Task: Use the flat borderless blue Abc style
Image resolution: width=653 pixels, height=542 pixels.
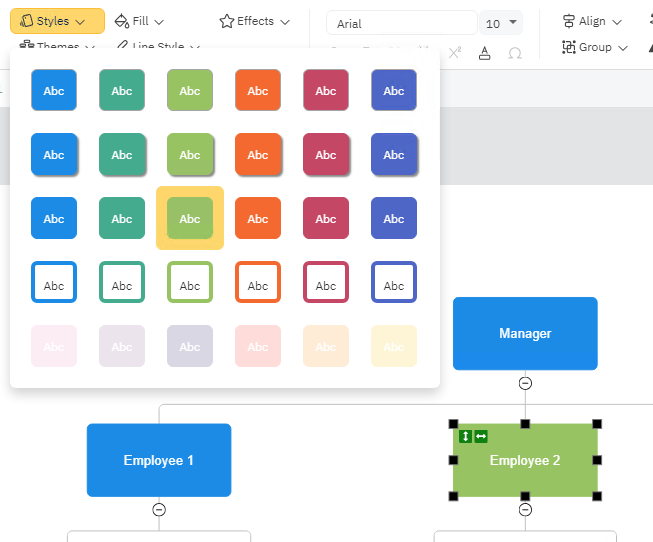Action: (x=54, y=218)
